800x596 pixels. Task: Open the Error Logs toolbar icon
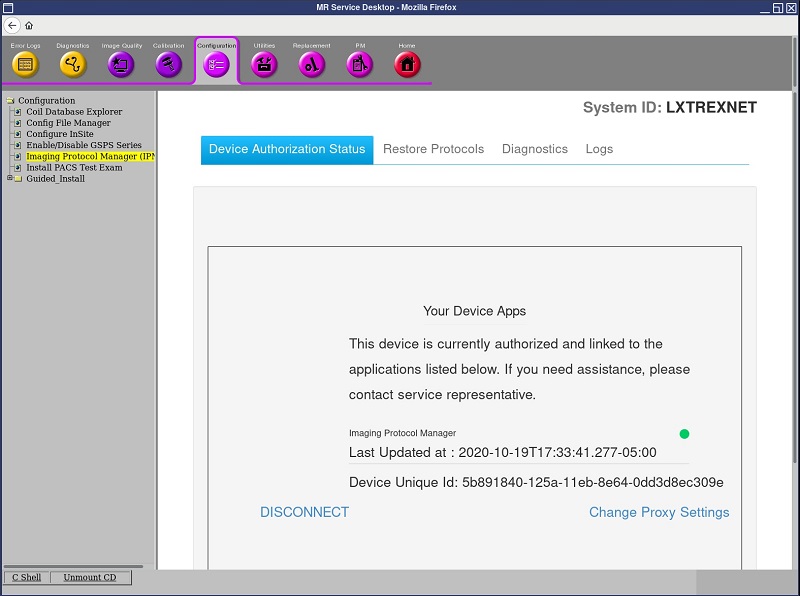26,64
